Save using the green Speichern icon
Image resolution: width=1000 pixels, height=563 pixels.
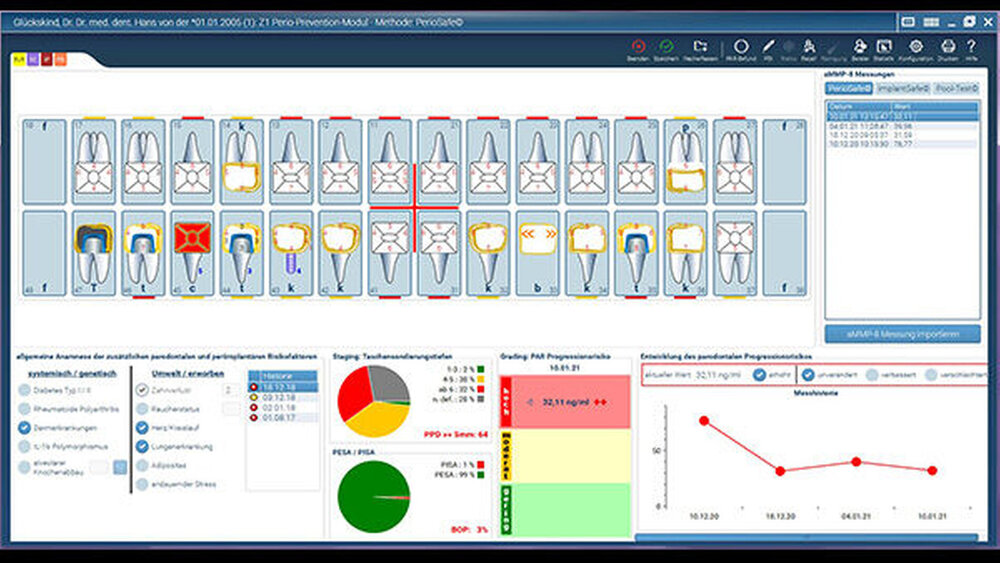tap(666, 47)
